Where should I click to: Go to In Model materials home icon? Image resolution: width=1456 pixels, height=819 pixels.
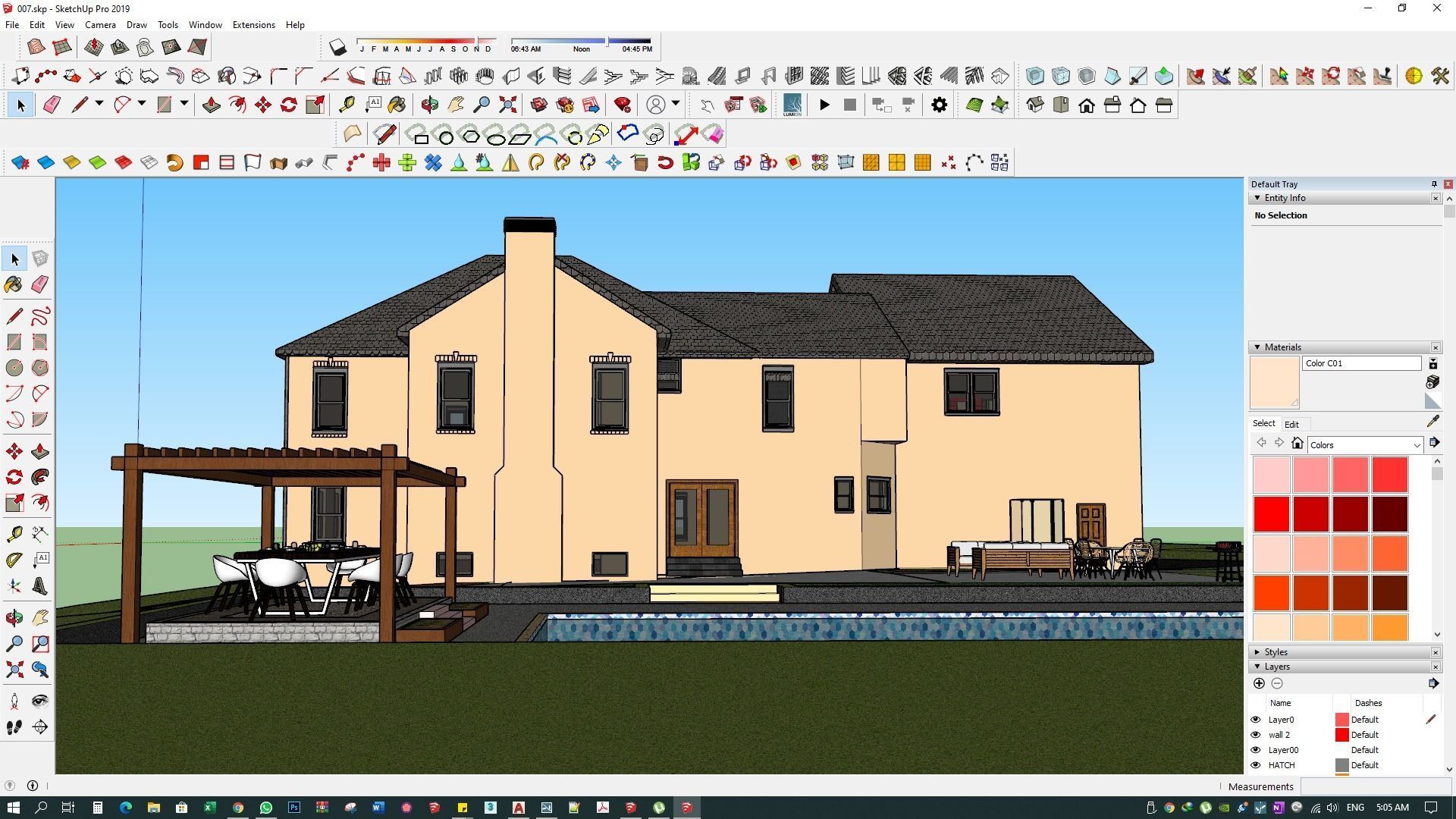point(1298,444)
